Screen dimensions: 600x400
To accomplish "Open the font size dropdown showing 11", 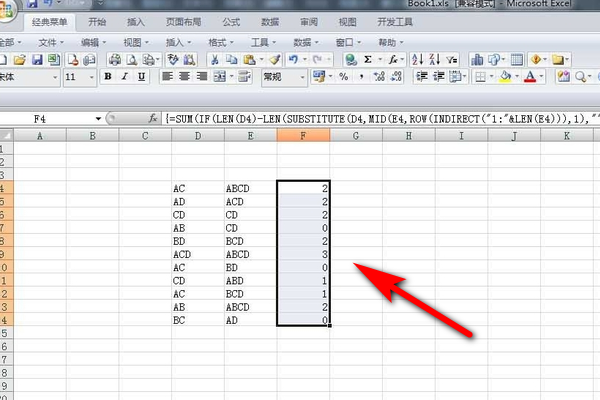I will (x=92, y=77).
